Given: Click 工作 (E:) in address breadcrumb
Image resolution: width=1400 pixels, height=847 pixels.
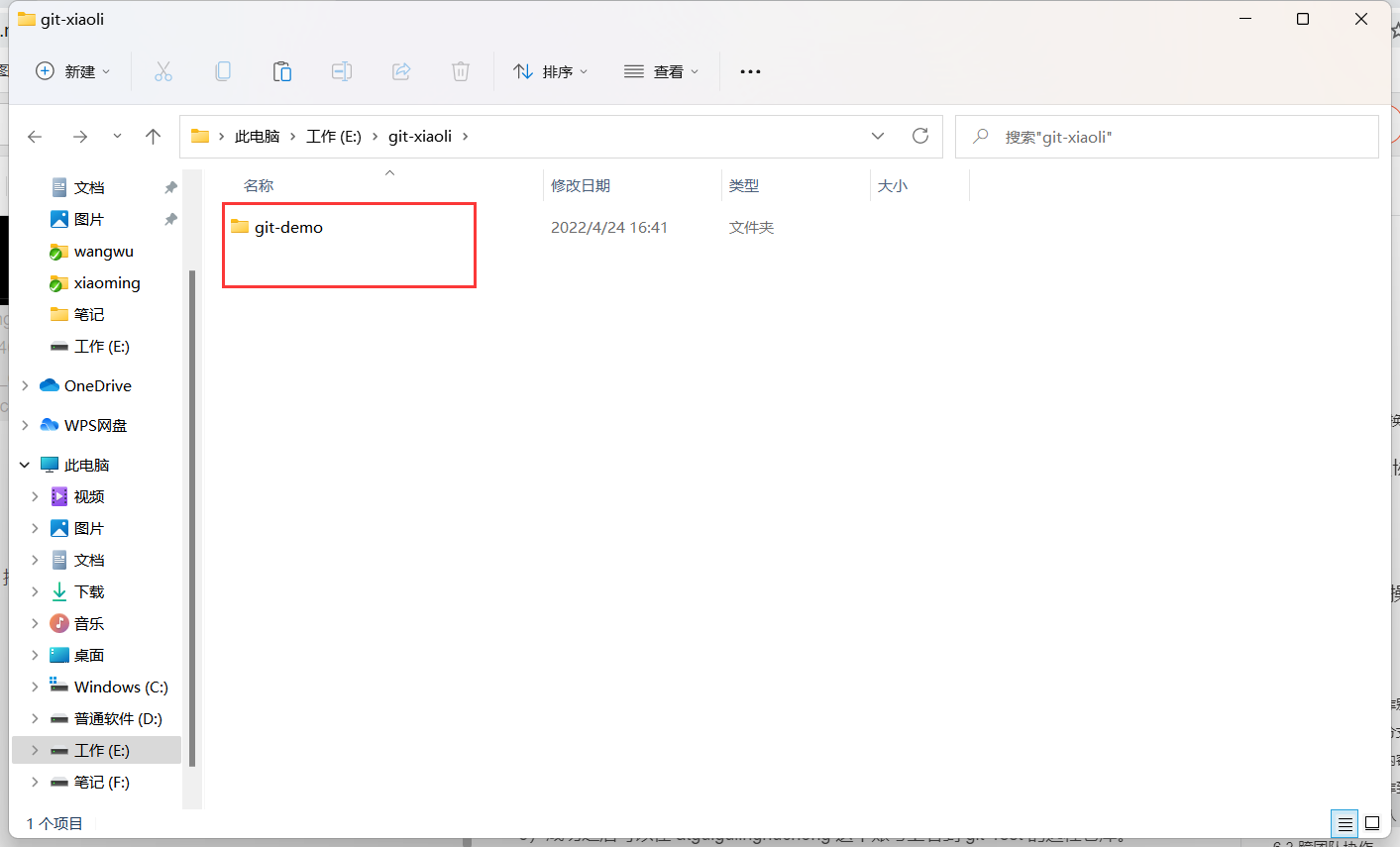Looking at the screenshot, I should pos(334,137).
